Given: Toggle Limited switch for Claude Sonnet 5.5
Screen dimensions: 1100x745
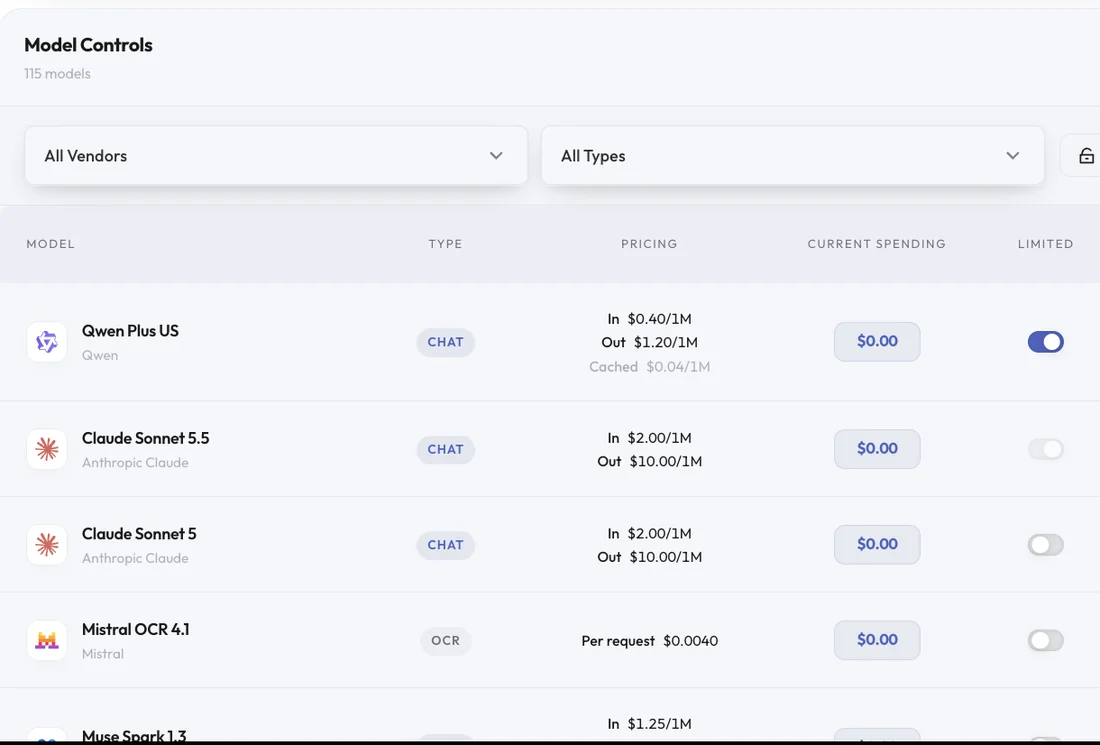Looking at the screenshot, I should pyautogui.click(x=1045, y=449).
